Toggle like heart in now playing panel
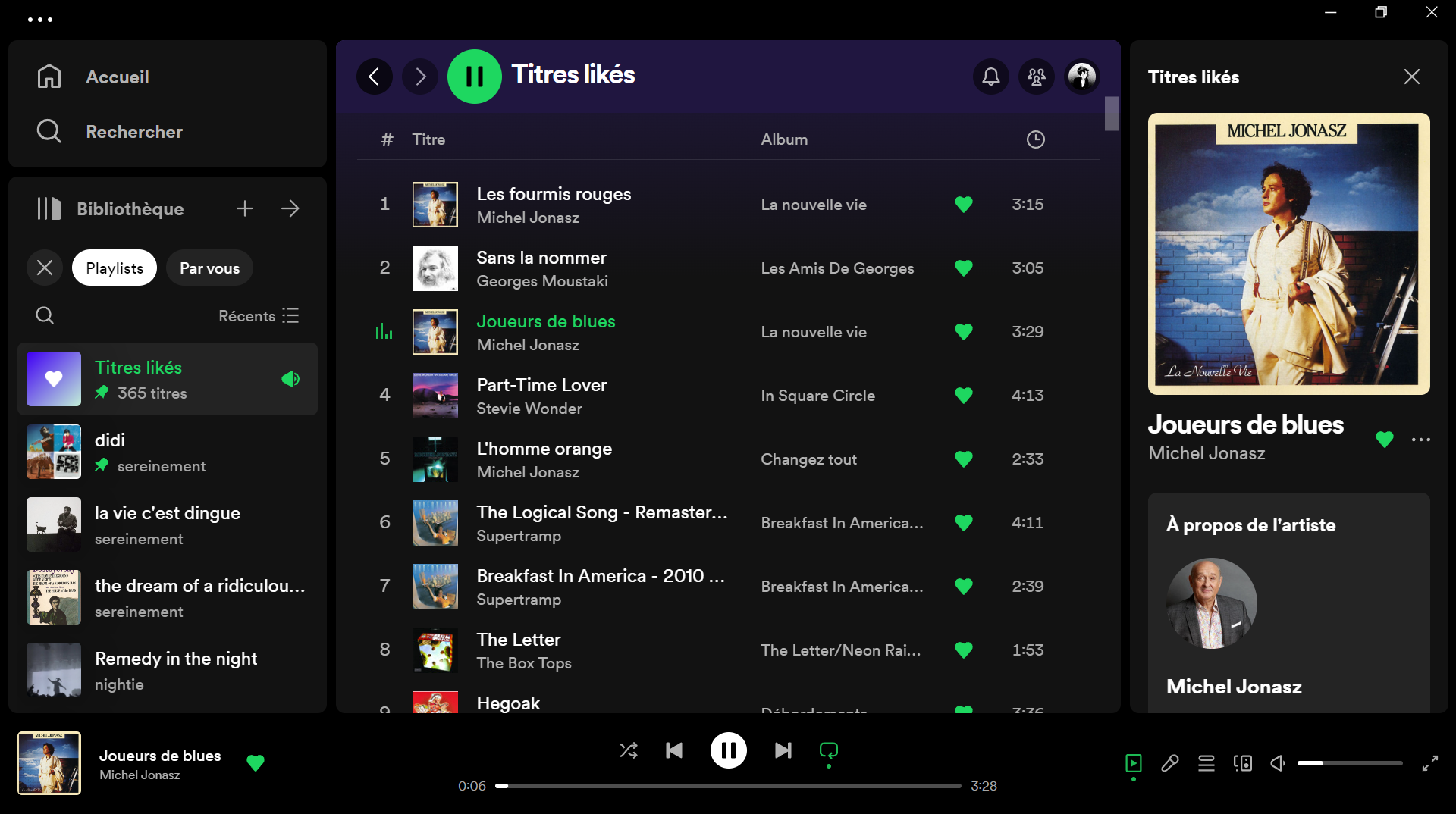 [1384, 439]
